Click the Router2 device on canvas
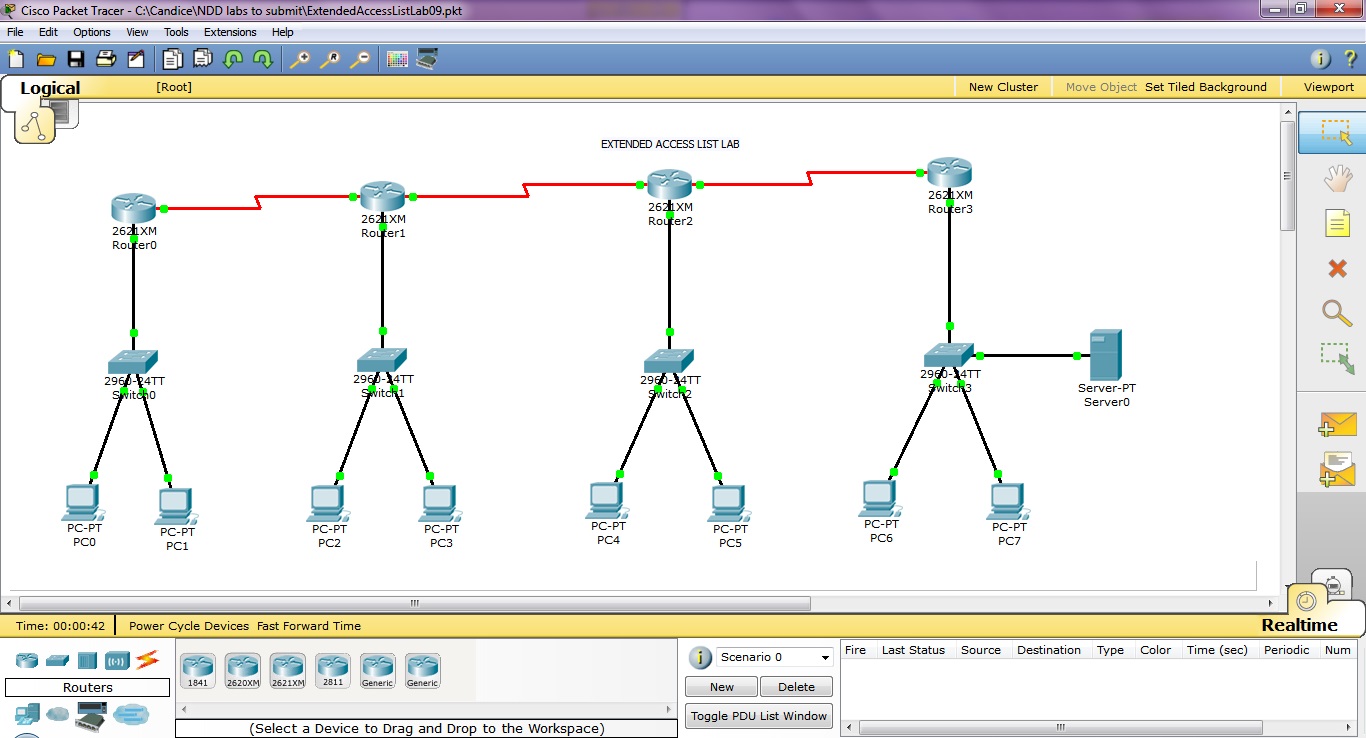 (669, 184)
